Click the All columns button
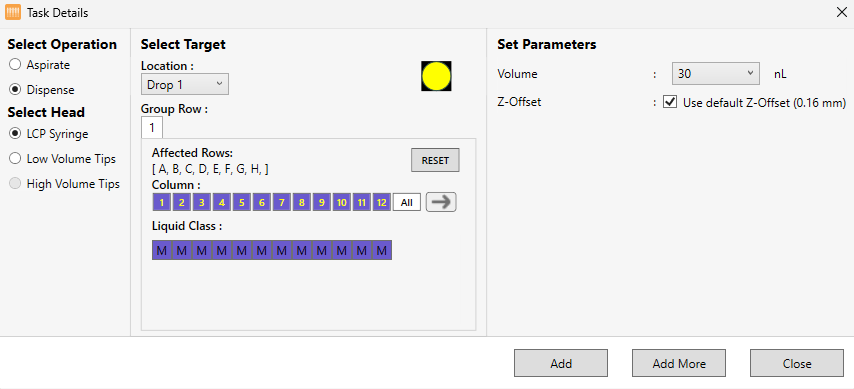Screen dimensions: 854x389 pyautogui.click(x=407, y=203)
